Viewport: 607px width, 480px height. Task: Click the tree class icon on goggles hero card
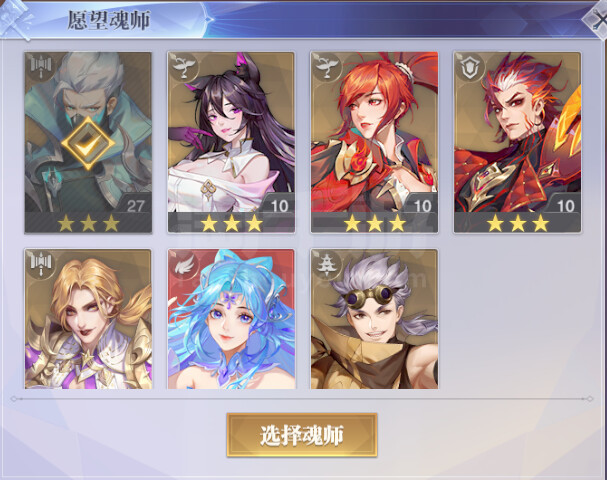pos(327,265)
